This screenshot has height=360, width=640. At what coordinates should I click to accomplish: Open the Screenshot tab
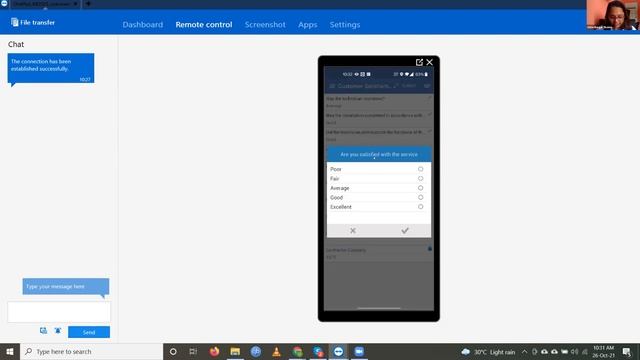(x=265, y=24)
